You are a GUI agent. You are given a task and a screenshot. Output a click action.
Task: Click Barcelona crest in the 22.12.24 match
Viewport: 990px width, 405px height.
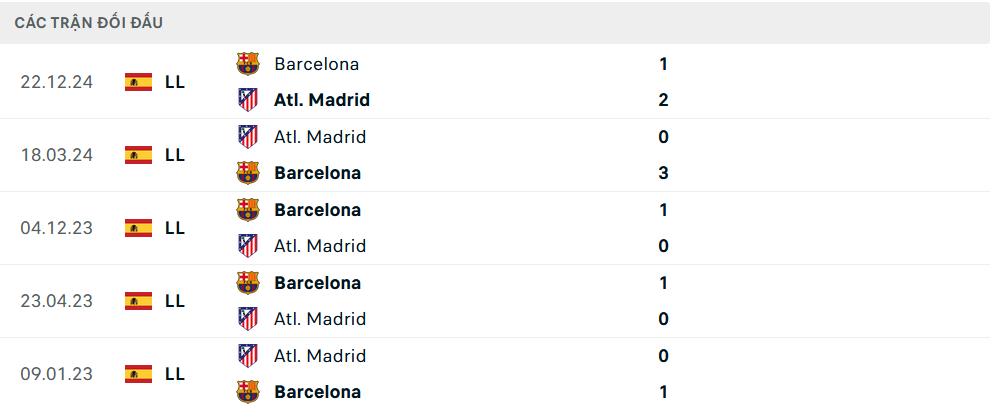247,64
